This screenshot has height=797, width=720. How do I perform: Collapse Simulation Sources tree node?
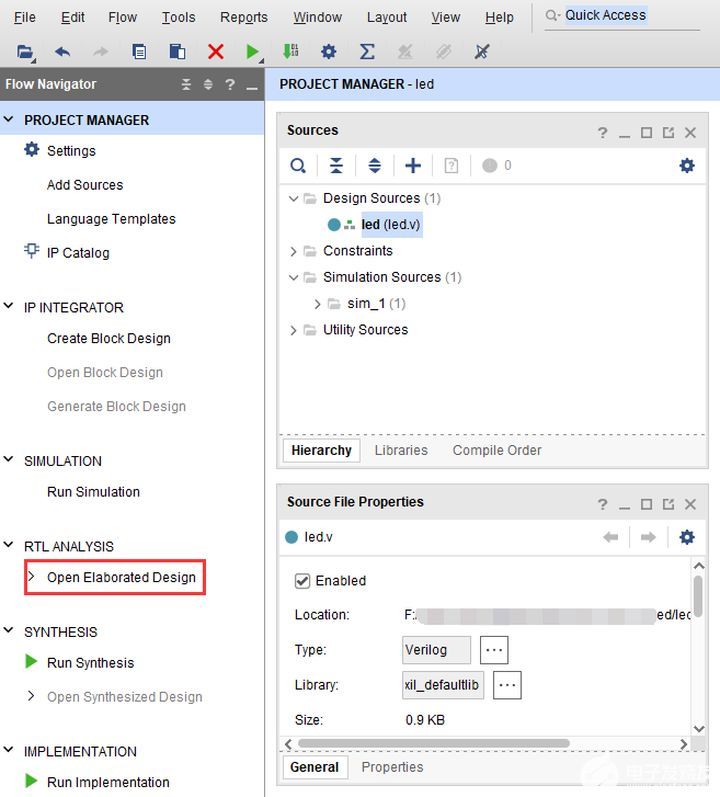click(293, 278)
